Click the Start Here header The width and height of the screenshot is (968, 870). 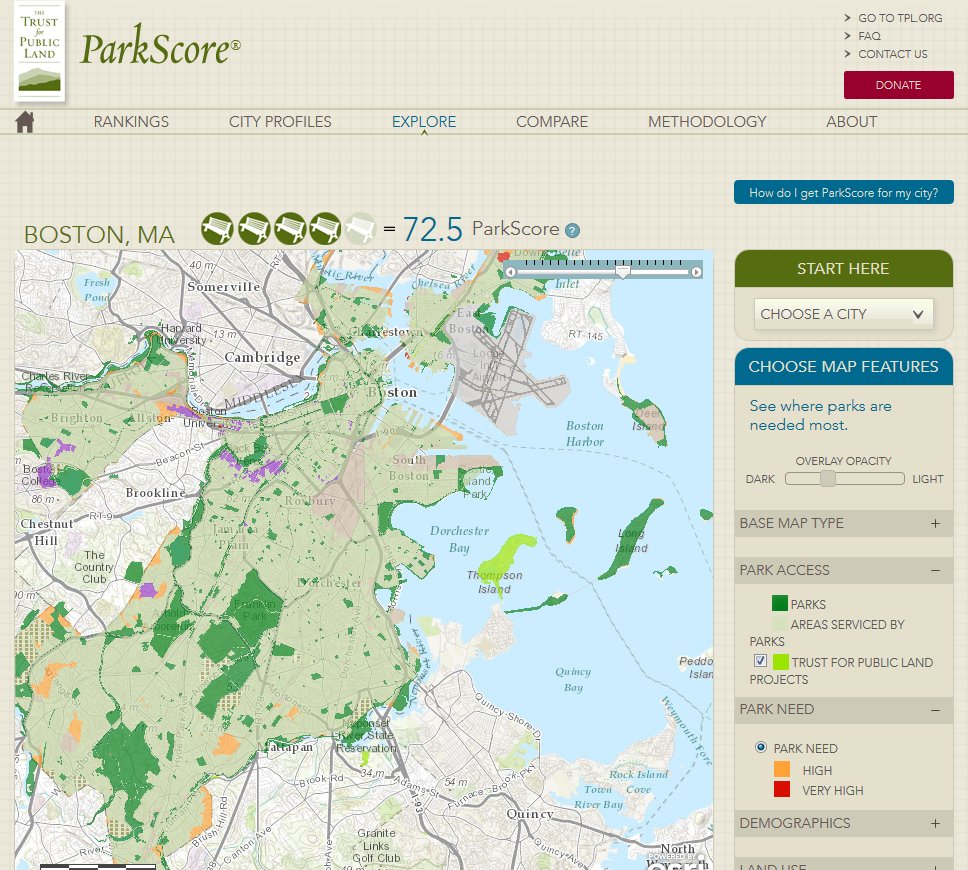843,269
